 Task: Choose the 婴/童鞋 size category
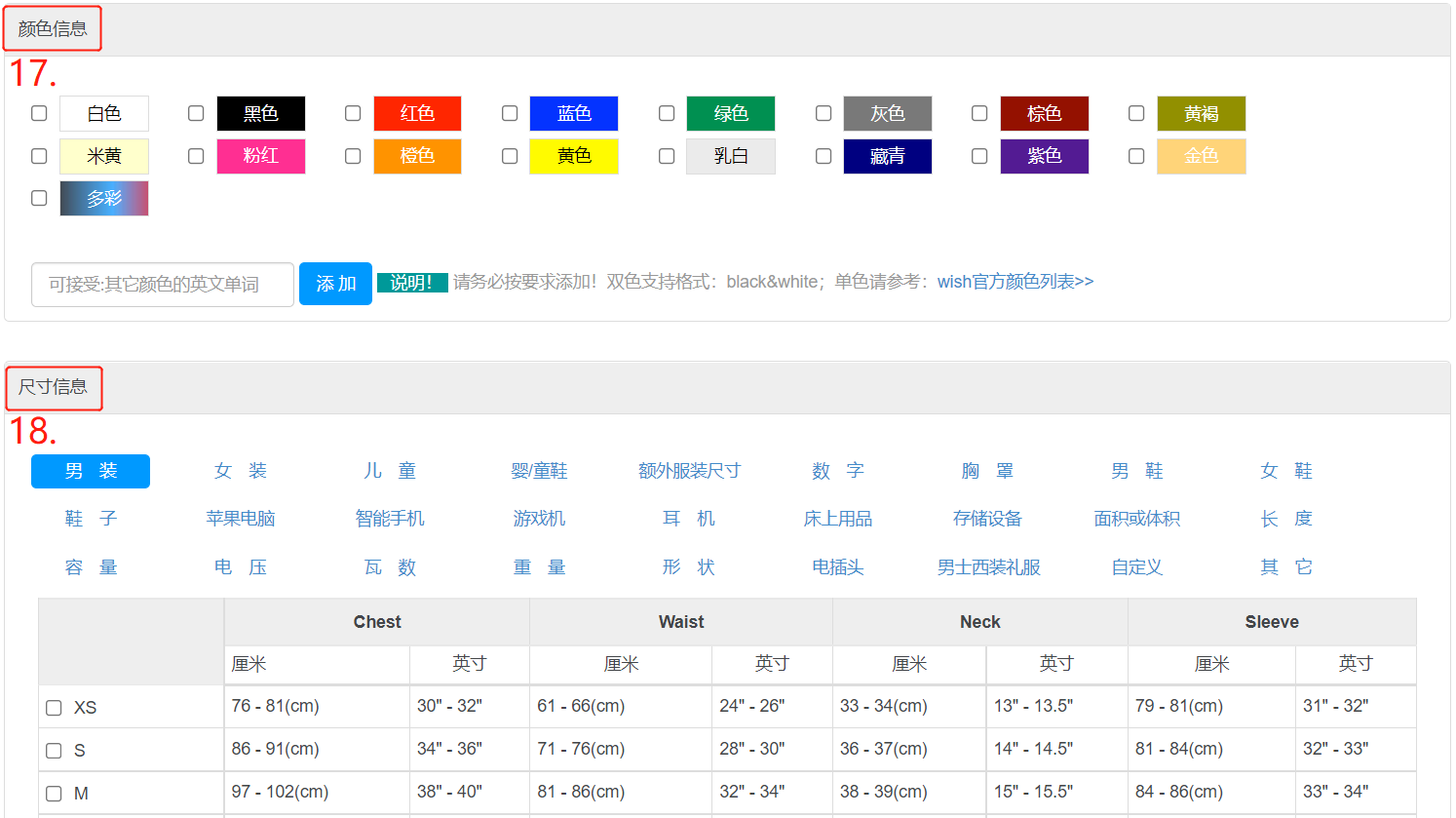point(539,471)
